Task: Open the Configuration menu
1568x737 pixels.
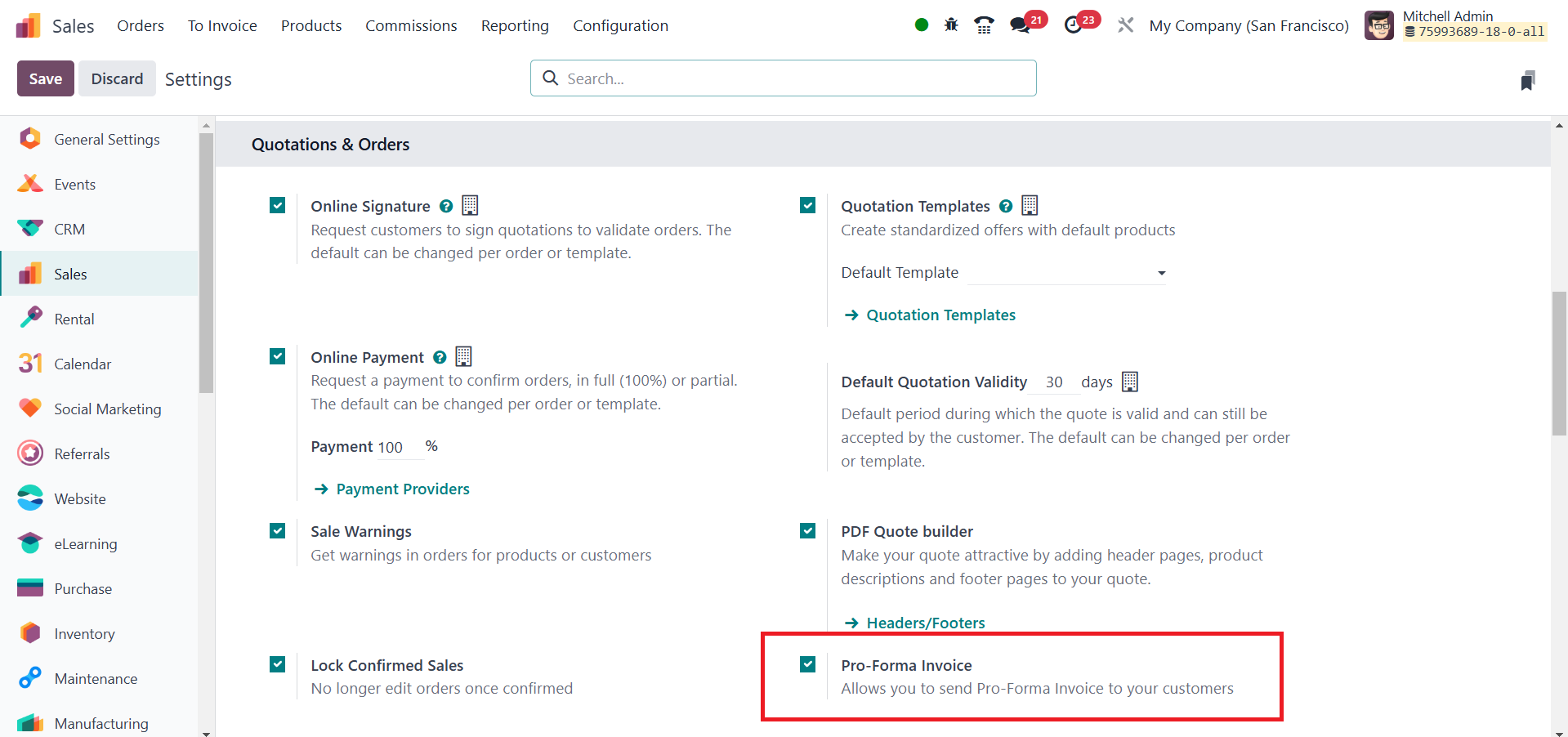Action: click(x=620, y=25)
